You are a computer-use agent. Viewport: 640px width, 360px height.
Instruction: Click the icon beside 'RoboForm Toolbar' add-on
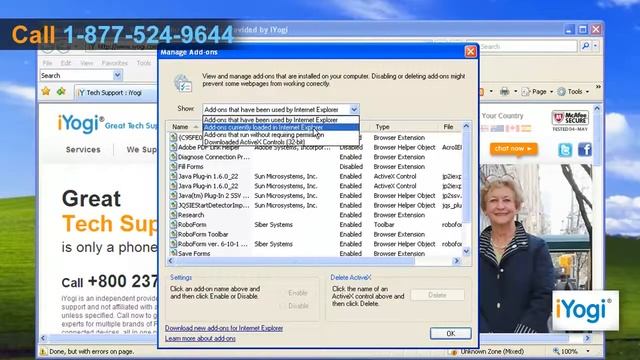click(173, 234)
